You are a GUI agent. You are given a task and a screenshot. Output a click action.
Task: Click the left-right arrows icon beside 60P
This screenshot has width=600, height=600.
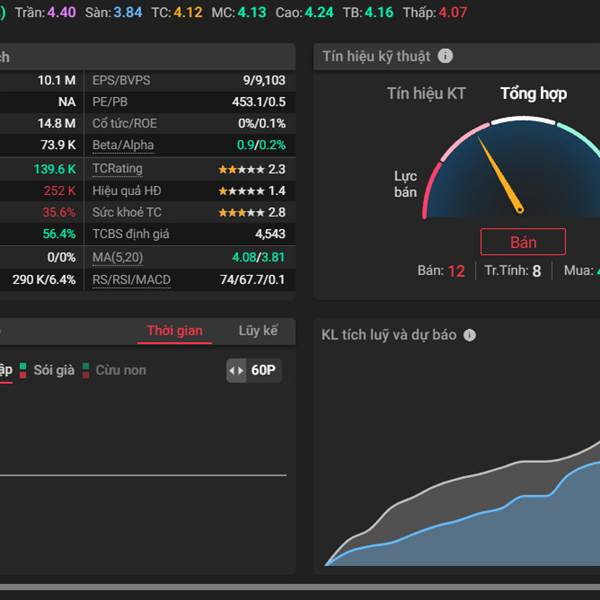tap(236, 371)
